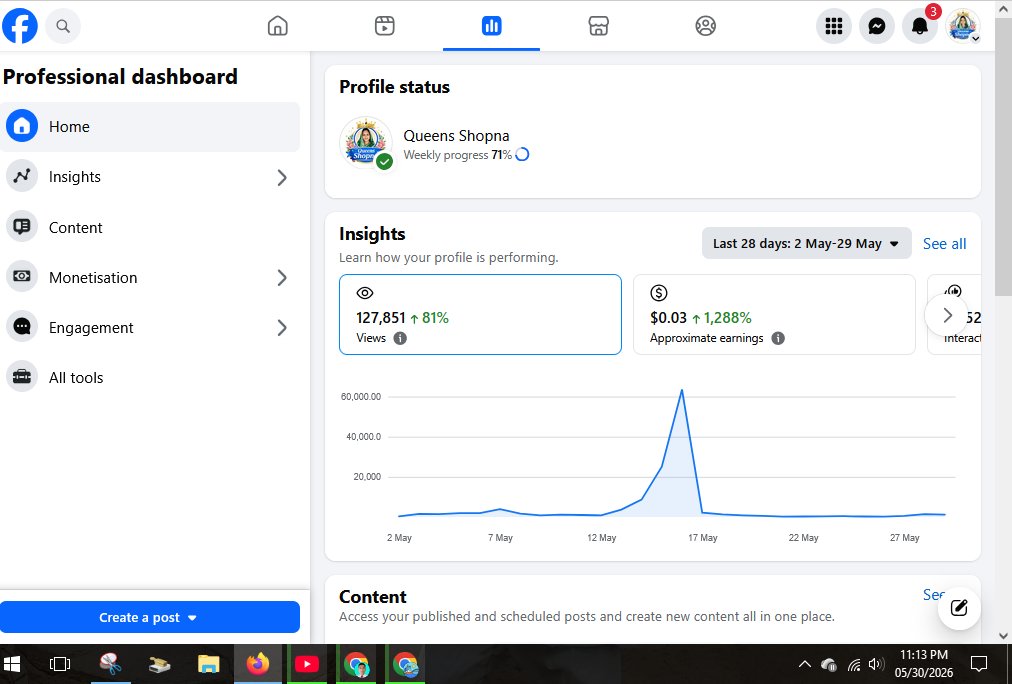
Task: Select the Professional dashboard tab icon
Action: pyautogui.click(x=491, y=26)
